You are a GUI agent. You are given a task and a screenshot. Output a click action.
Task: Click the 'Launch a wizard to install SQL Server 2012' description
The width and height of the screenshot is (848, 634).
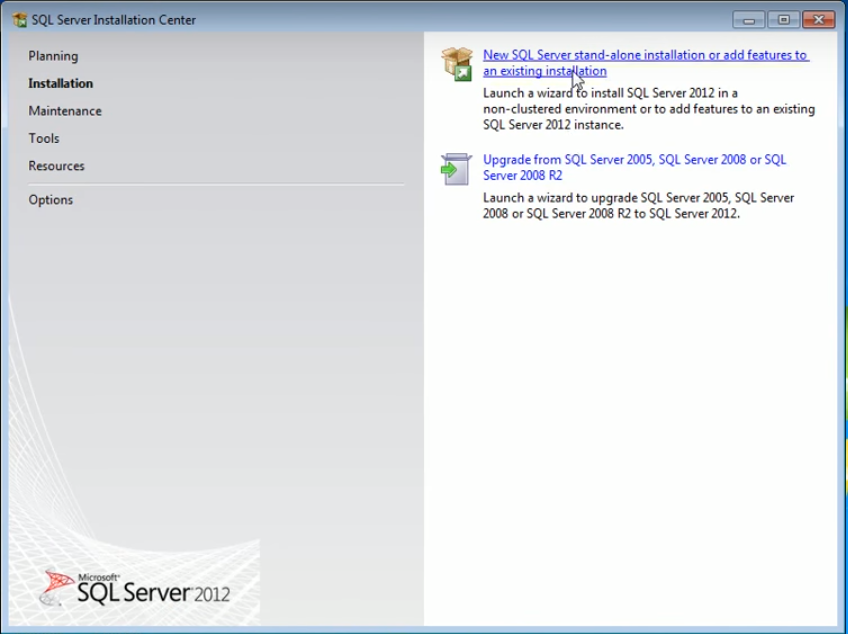point(648,109)
